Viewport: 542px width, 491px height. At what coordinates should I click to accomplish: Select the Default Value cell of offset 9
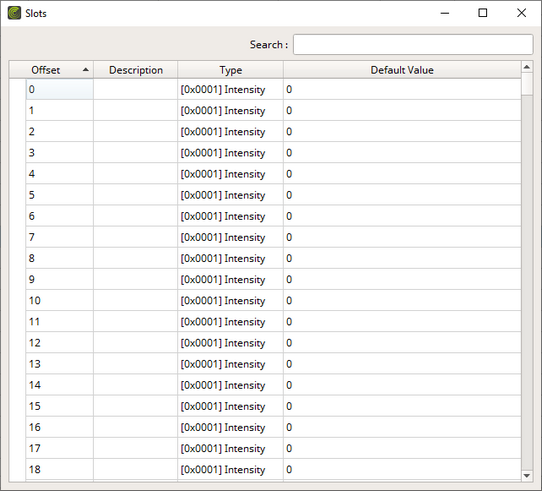pos(402,279)
